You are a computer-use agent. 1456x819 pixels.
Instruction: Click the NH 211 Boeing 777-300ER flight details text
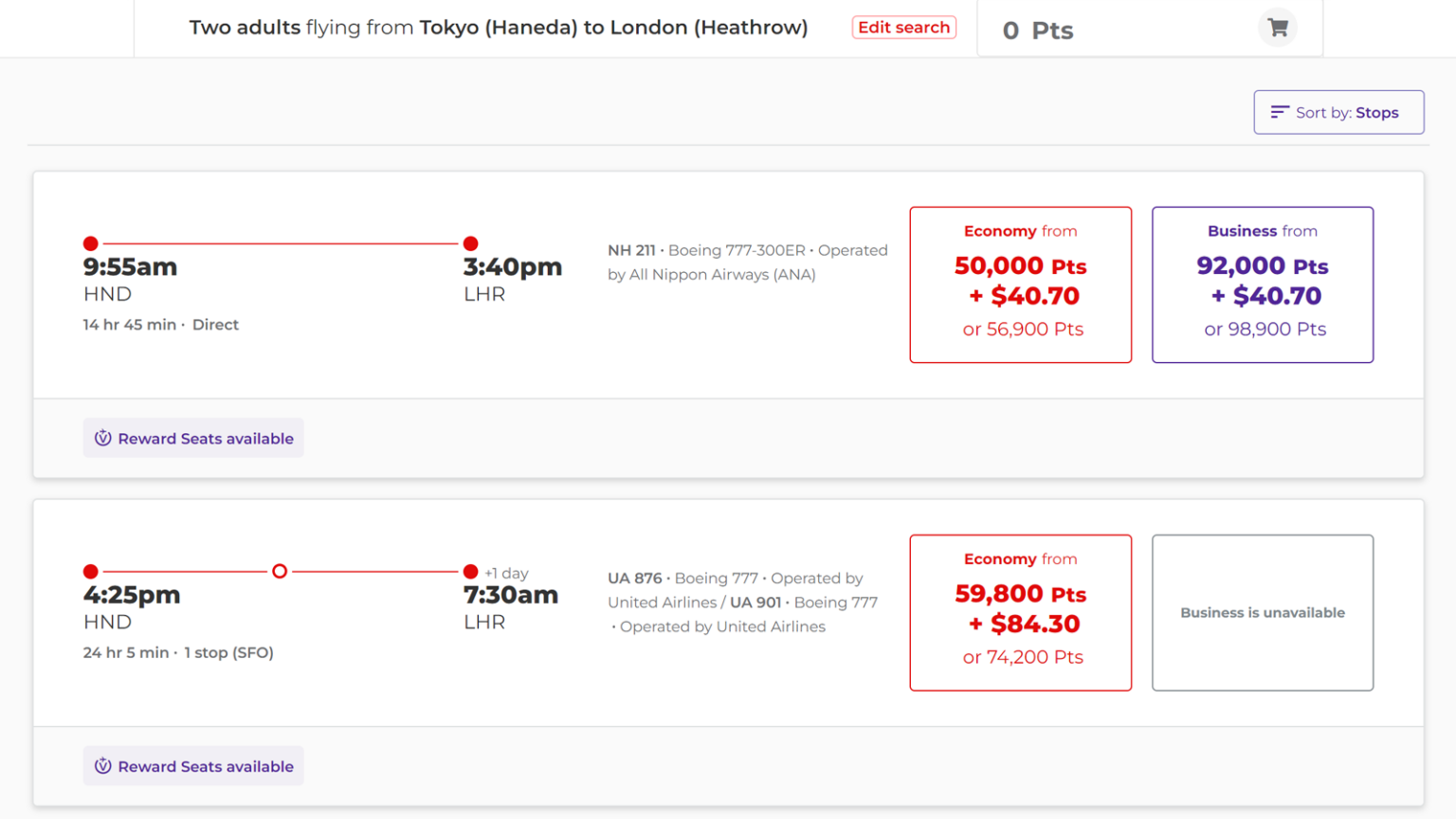(747, 262)
